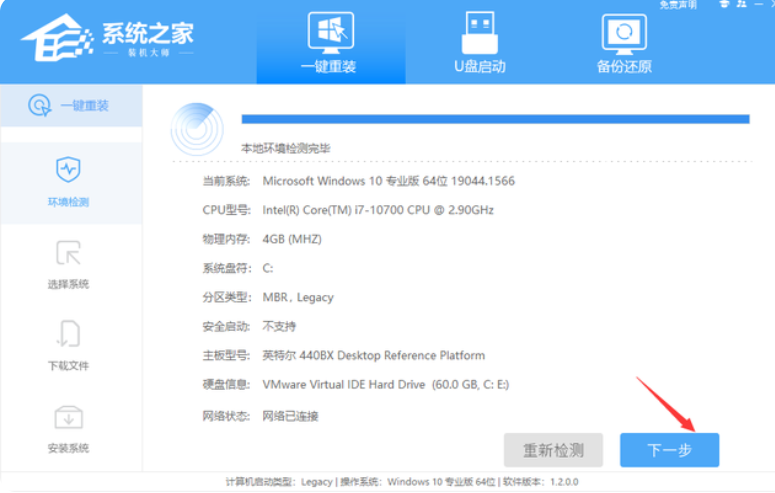Click the 一键重装 sidebar header icon
This screenshot has height=493, width=775.
(40, 105)
